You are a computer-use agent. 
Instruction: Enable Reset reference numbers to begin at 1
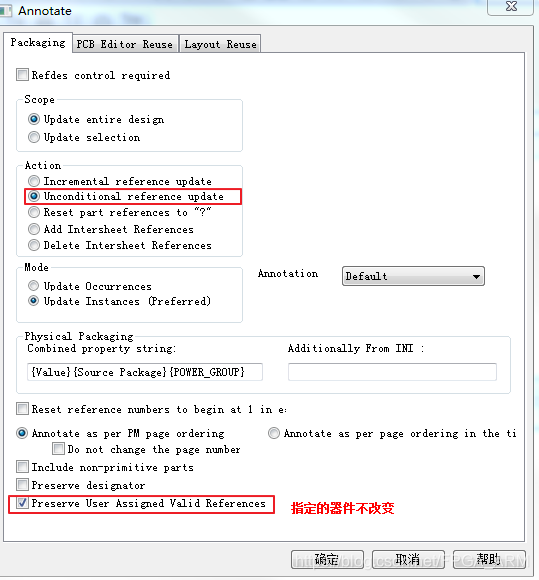(x=22, y=409)
